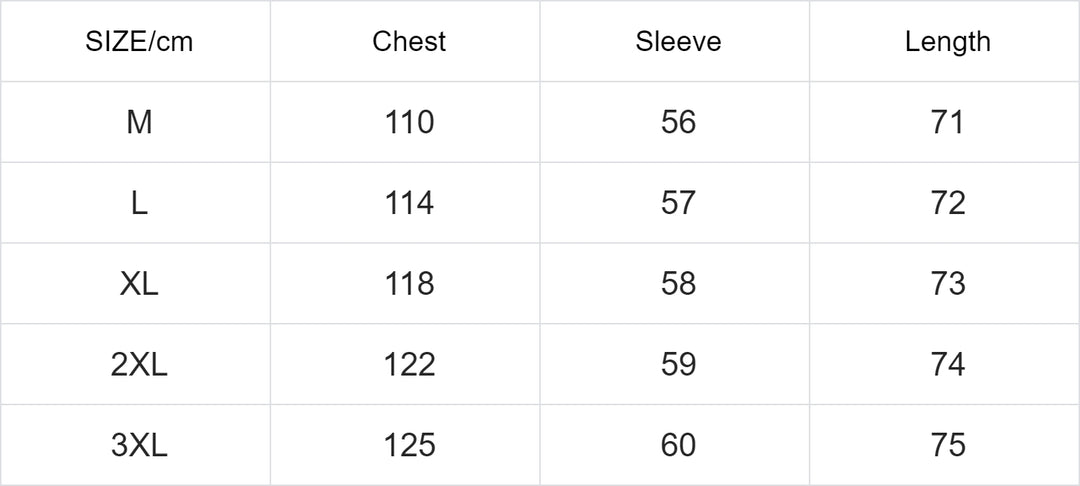Image resolution: width=1080 pixels, height=486 pixels.
Task: Select length measurement 74
Action: click(947, 365)
